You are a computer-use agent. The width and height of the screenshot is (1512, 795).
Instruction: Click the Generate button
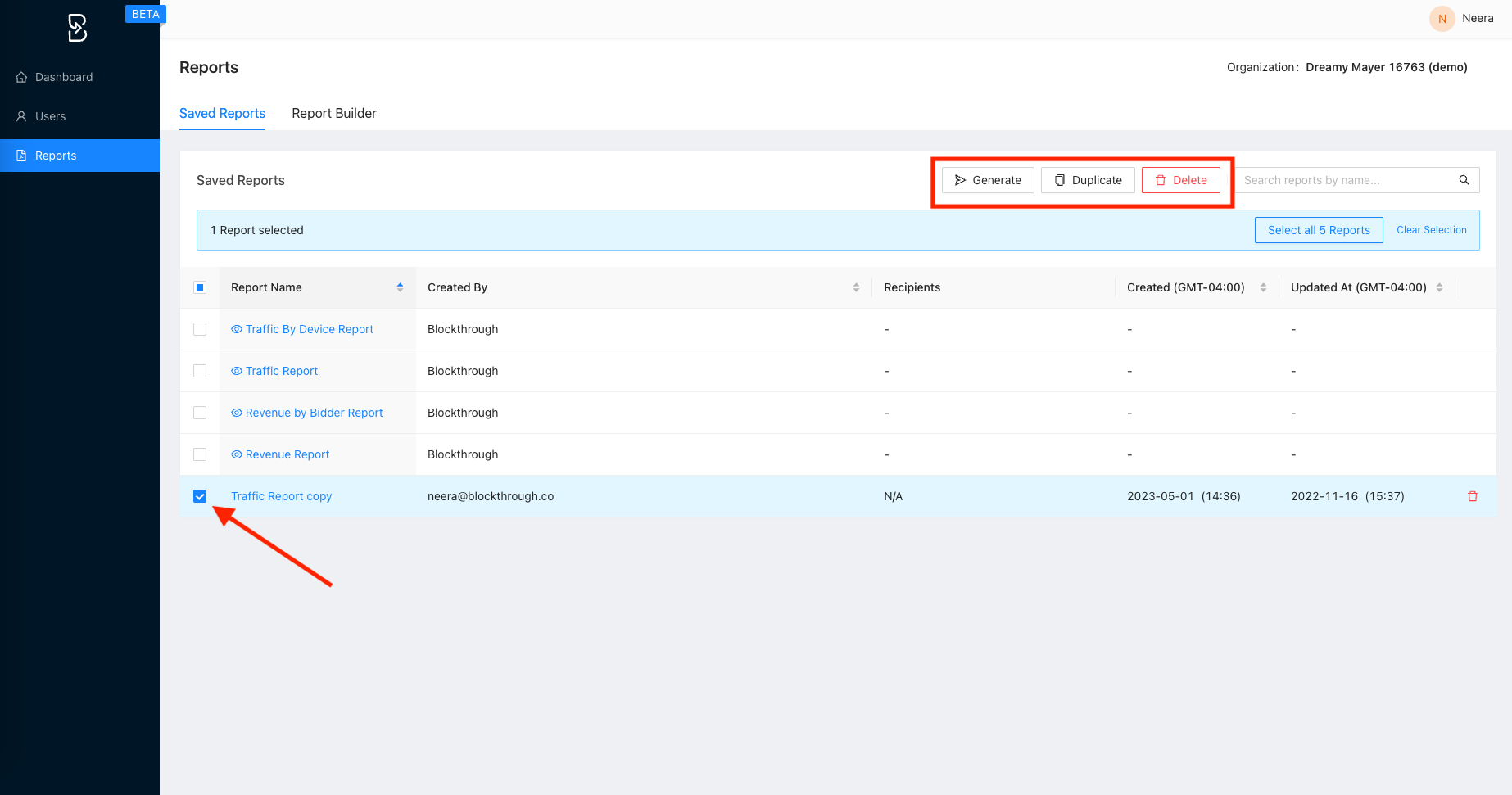[x=988, y=180]
